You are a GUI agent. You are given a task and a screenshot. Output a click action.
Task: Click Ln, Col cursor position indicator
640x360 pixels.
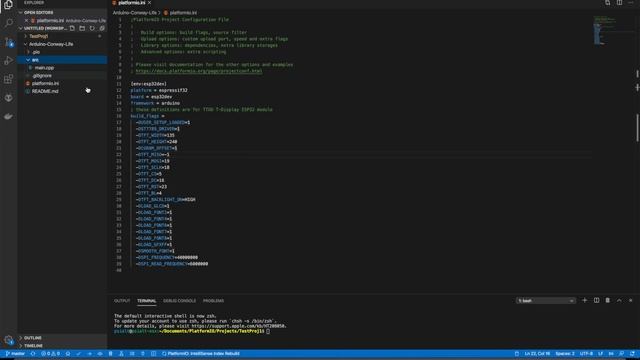[537, 353]
